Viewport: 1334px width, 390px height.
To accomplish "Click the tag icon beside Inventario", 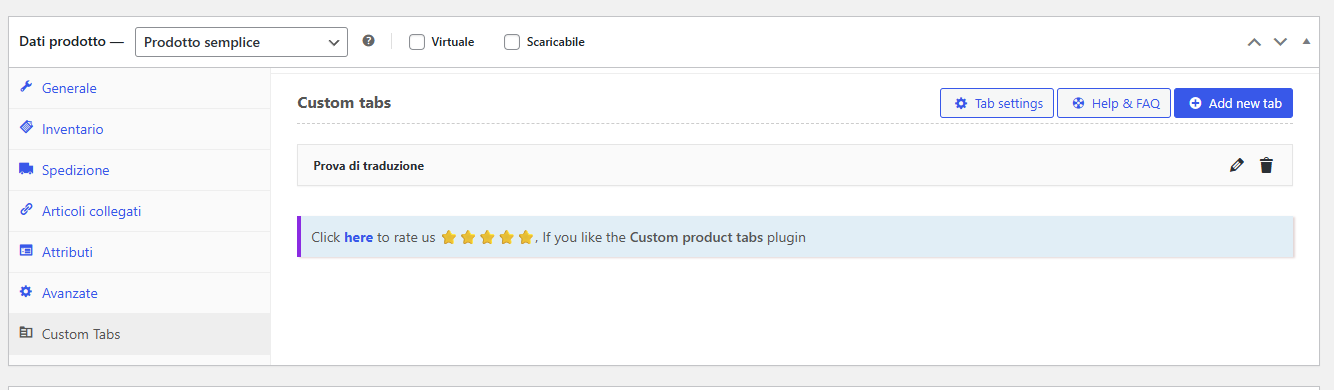I will (26, 128).
